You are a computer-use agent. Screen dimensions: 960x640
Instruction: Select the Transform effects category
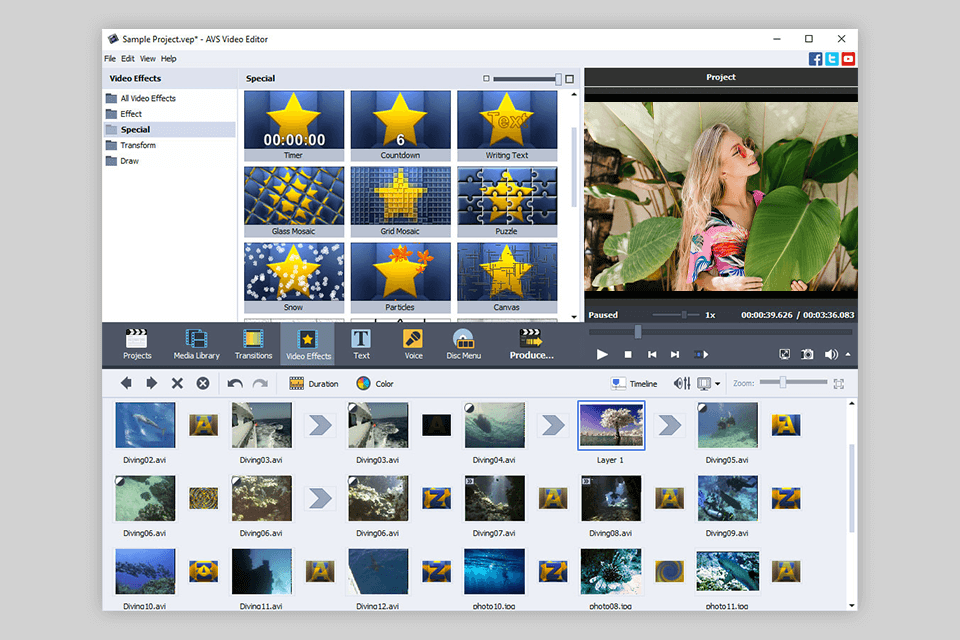pos(141,144)
